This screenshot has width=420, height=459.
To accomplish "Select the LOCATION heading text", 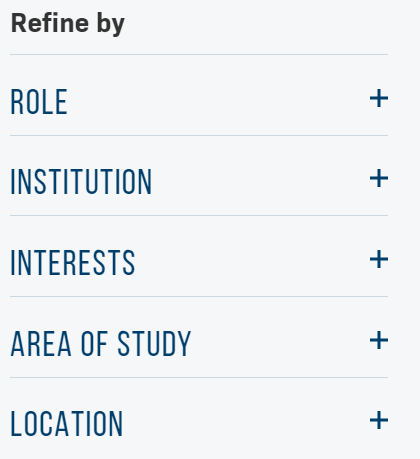I will (x=67, y=424).
